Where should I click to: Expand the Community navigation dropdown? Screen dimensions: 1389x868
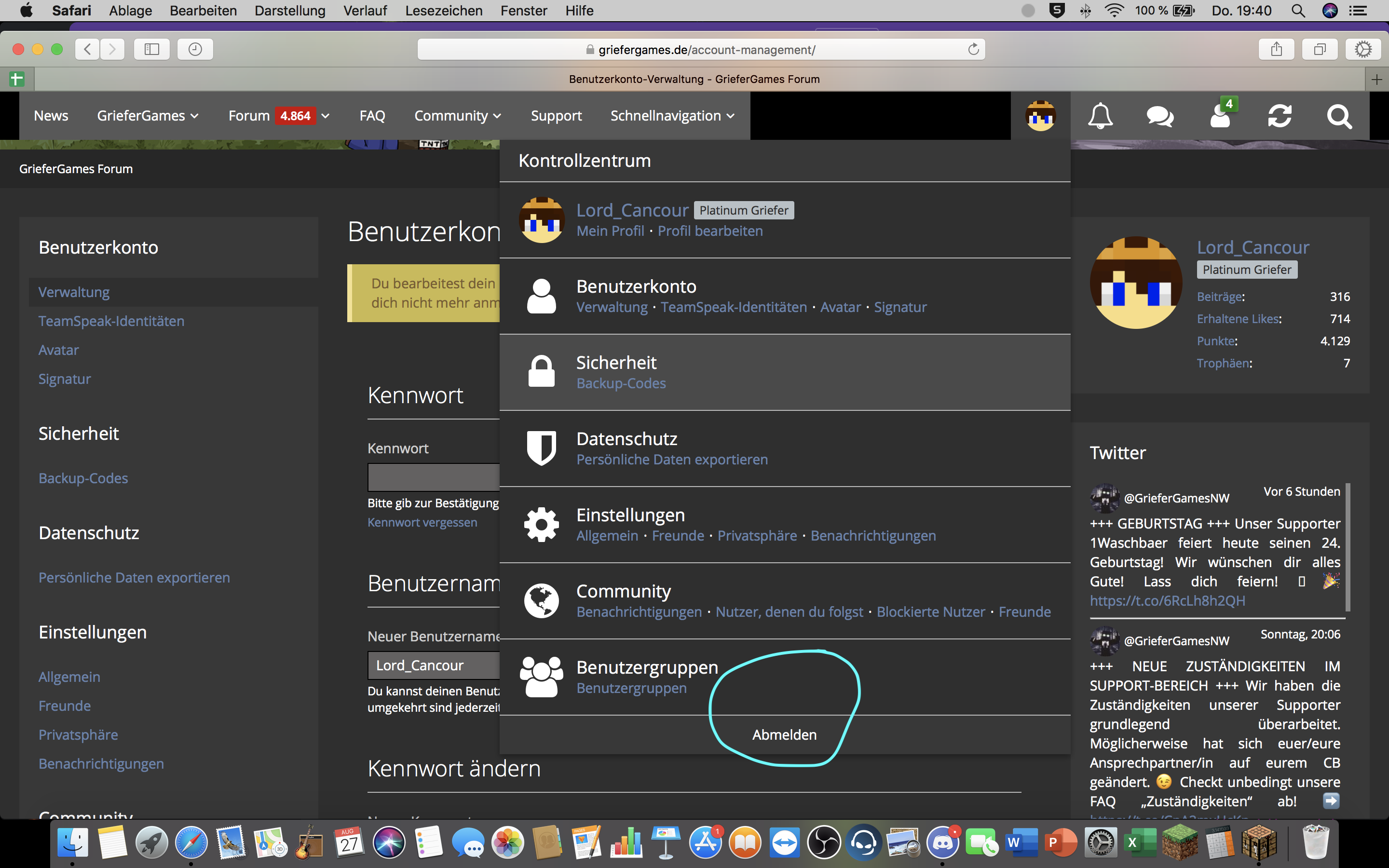click(457, 116)
